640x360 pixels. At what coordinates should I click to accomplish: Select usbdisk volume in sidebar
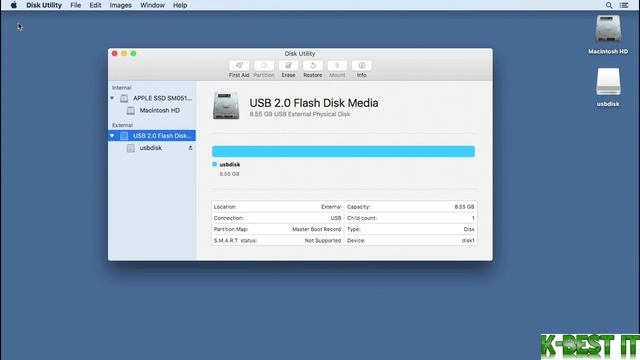click(x=152, y=148)
